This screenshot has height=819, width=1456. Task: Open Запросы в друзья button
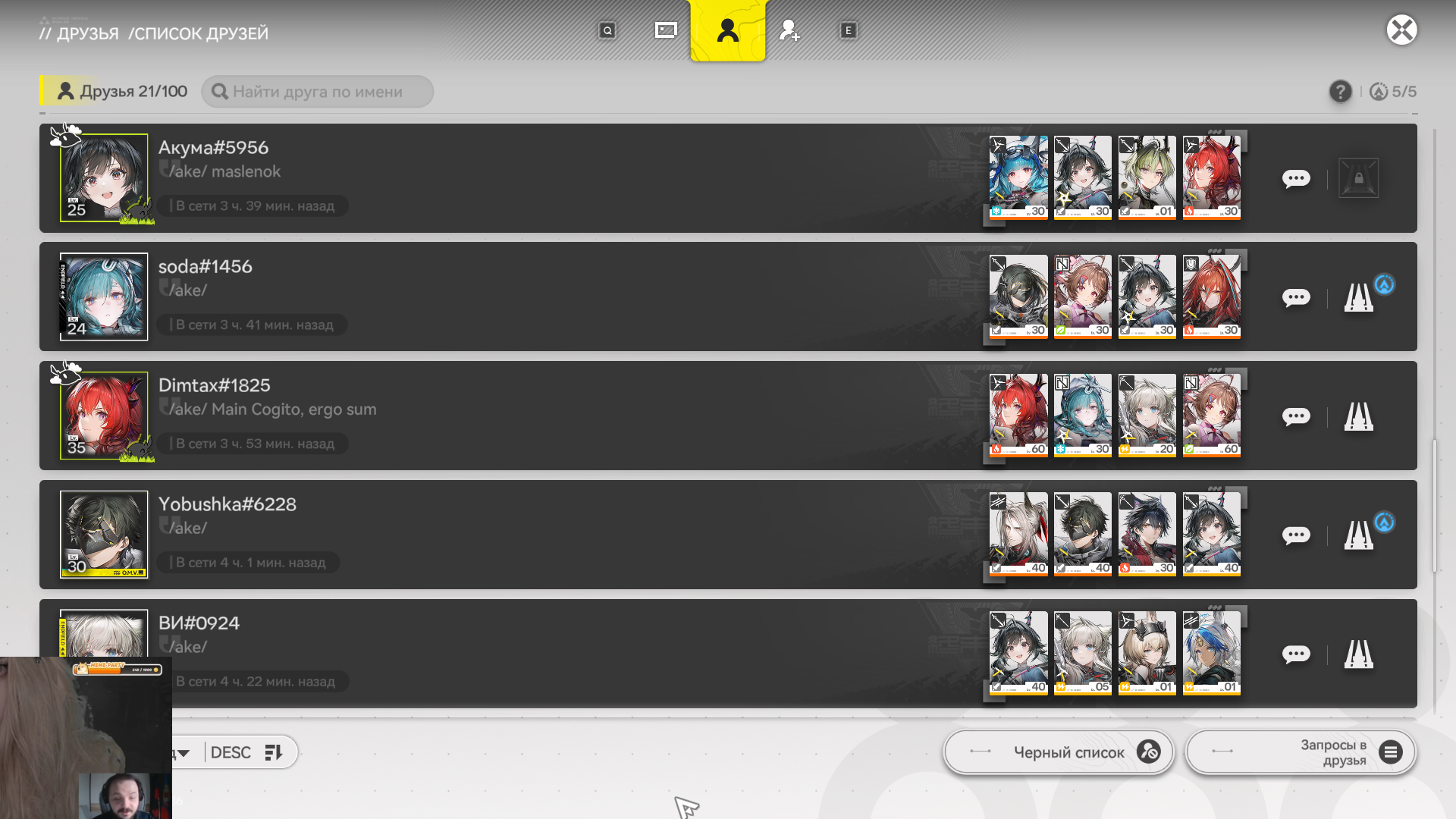click(1301, 752)
